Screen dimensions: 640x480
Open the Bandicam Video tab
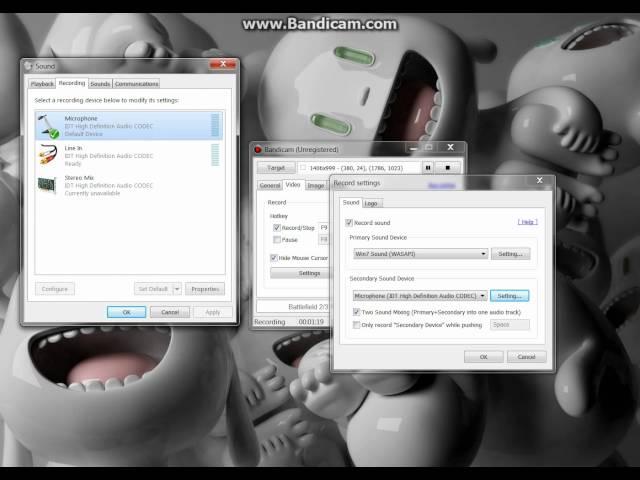293,184
